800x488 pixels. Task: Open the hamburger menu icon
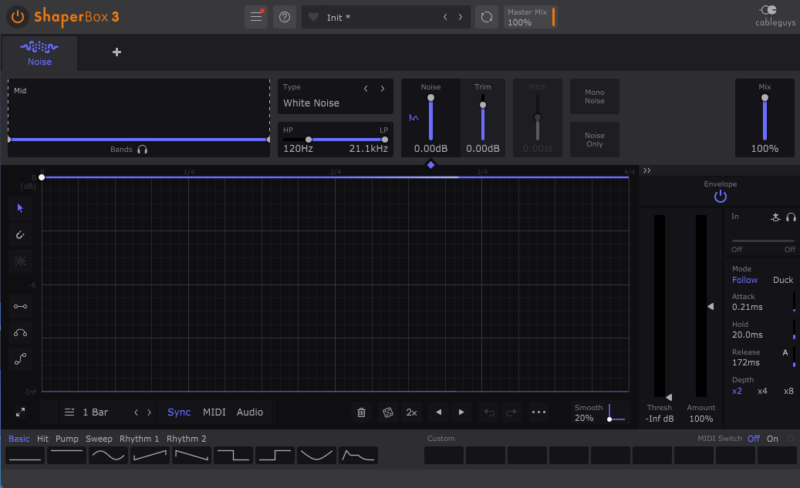pos(256,17)
